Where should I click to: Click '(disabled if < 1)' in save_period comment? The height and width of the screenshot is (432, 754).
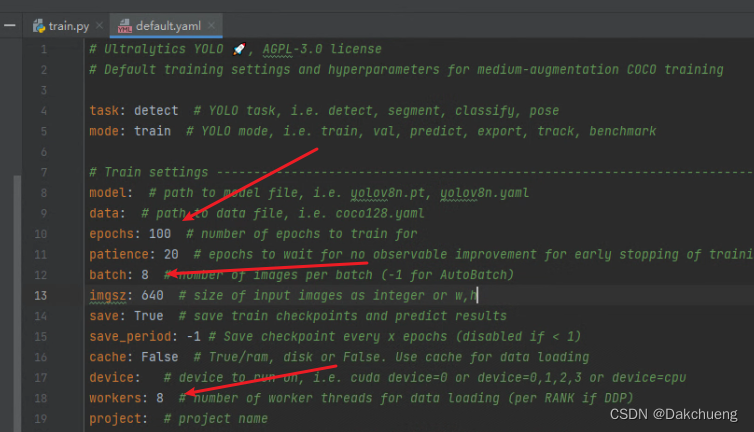(x=518, y=337)
